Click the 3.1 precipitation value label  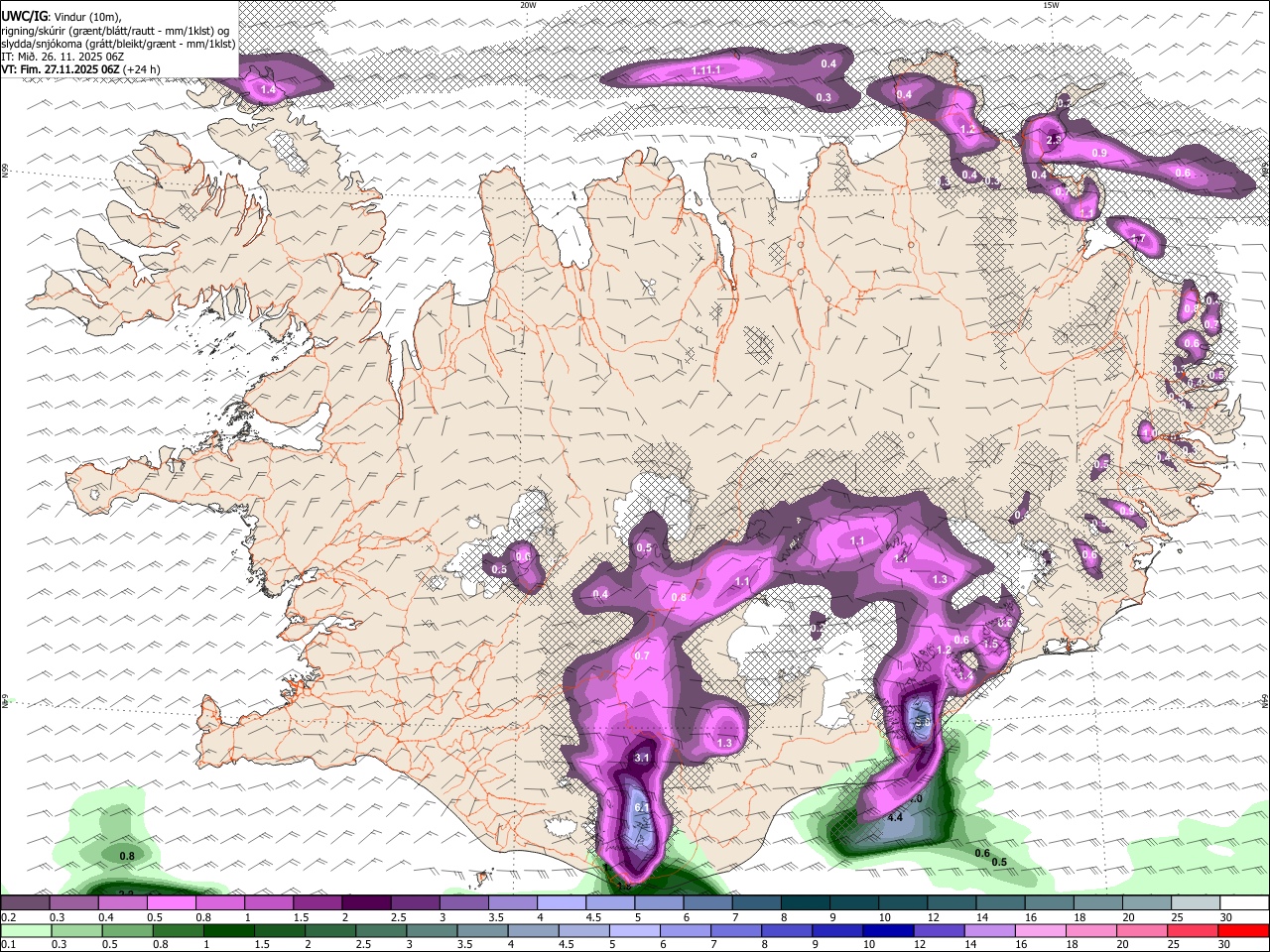pos(641,758)
